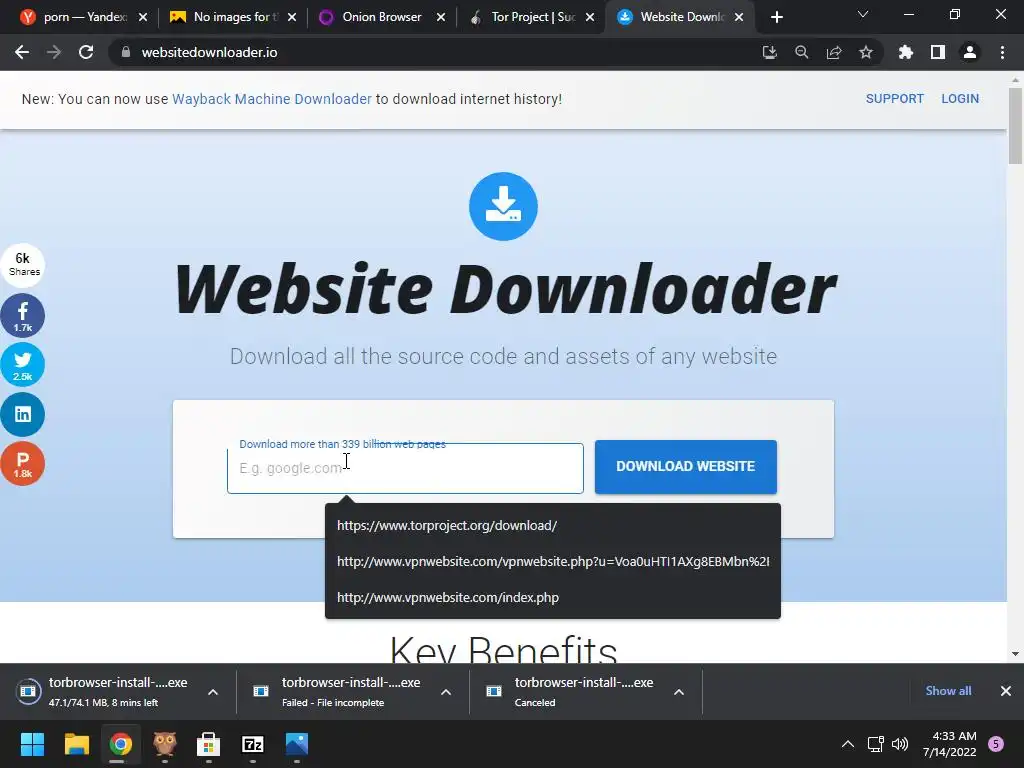Open the SUPPORT link
The height and width of the screenshot is (768, 1024).
(x=895, y=99)
